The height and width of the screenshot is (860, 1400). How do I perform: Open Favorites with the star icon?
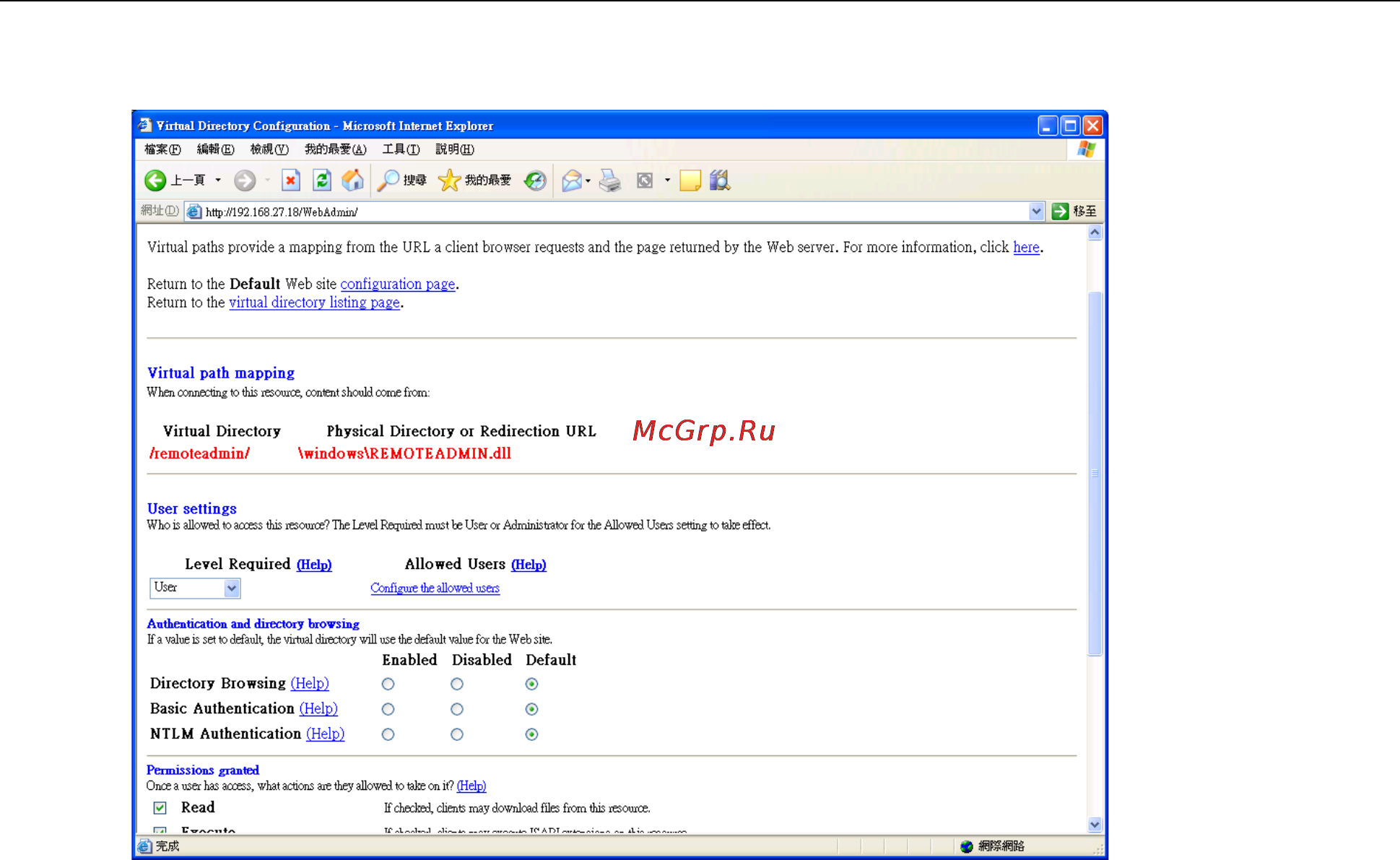pos(449,181)
